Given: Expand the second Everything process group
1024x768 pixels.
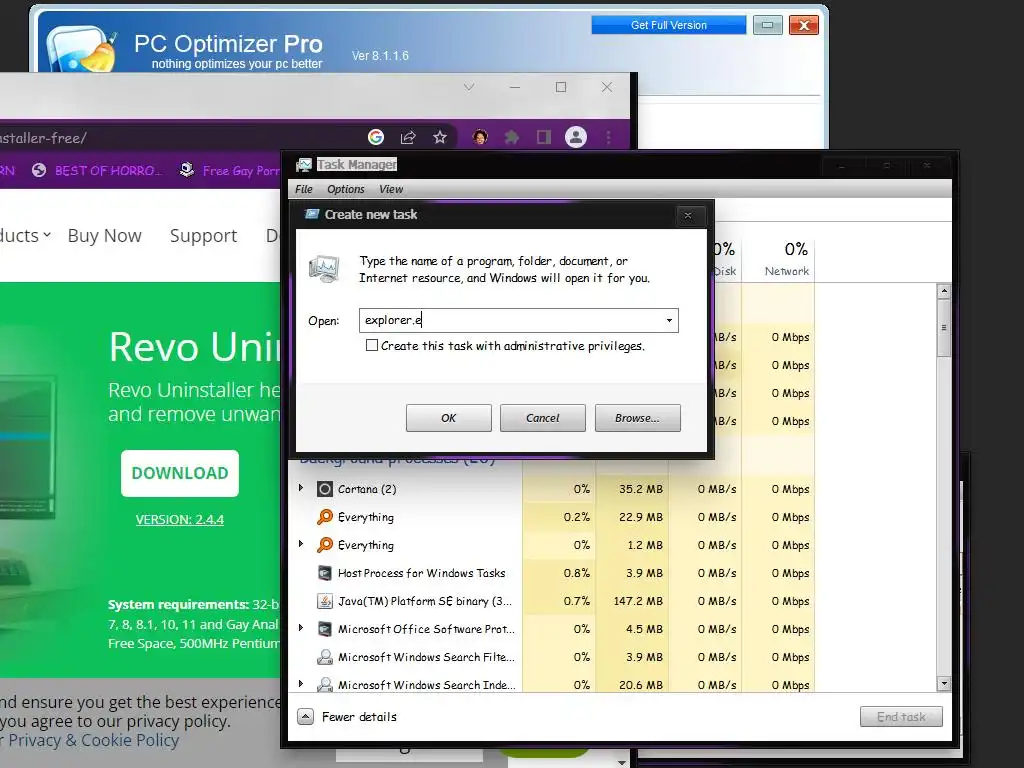Looking at the screenshot, I should [x=301, y=544].
